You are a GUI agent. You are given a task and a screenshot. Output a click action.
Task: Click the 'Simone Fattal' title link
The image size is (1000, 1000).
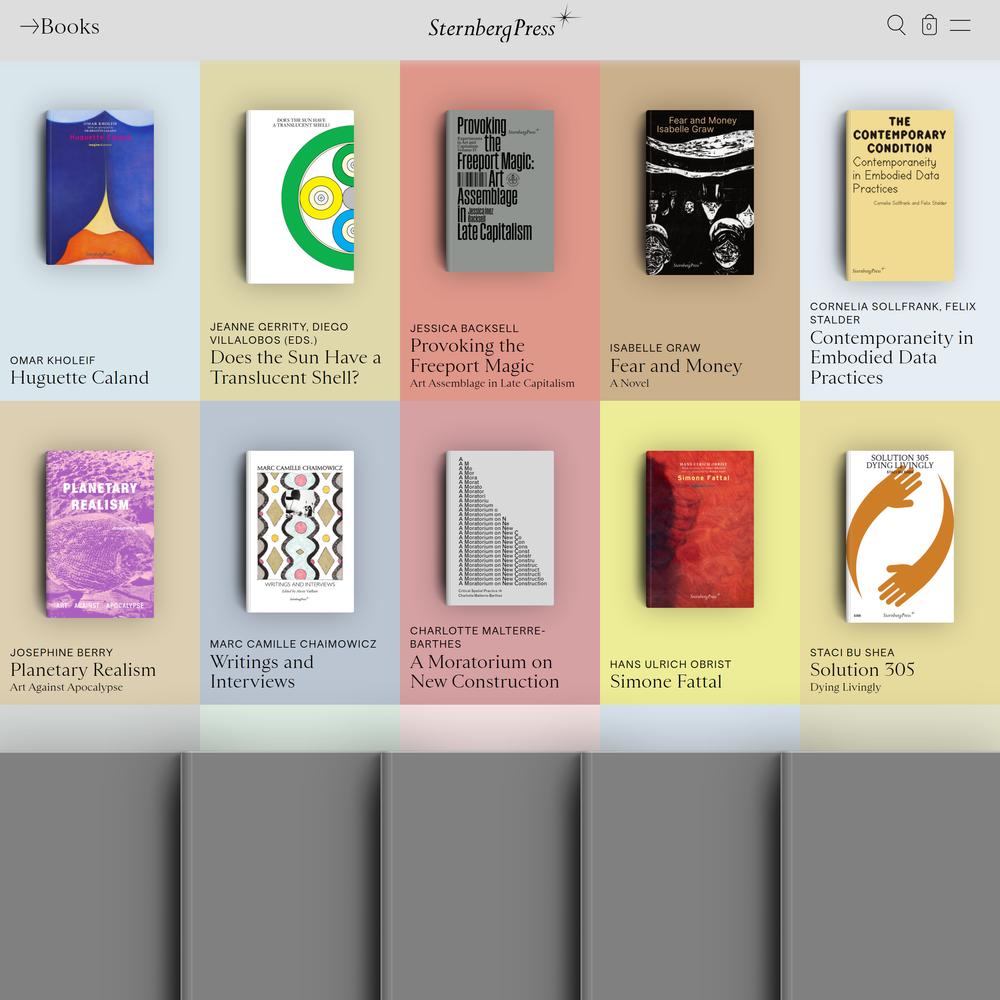click(666, 682)
